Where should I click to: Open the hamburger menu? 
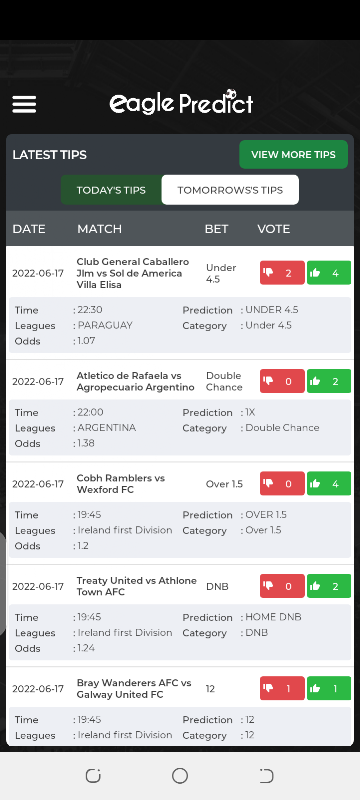tap(24, 105)
